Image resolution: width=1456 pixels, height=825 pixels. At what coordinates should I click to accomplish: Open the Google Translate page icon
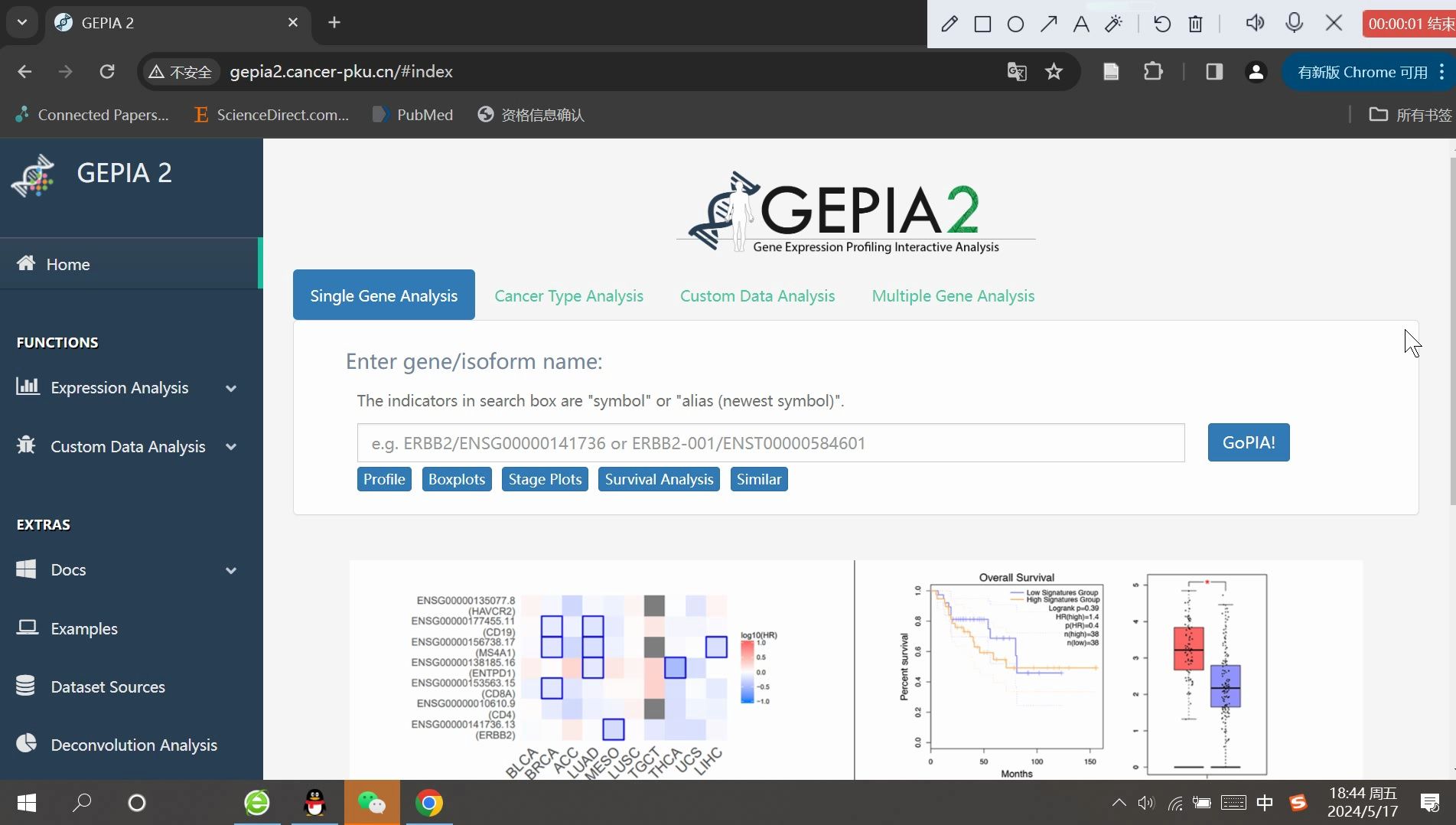(1016, 72)
